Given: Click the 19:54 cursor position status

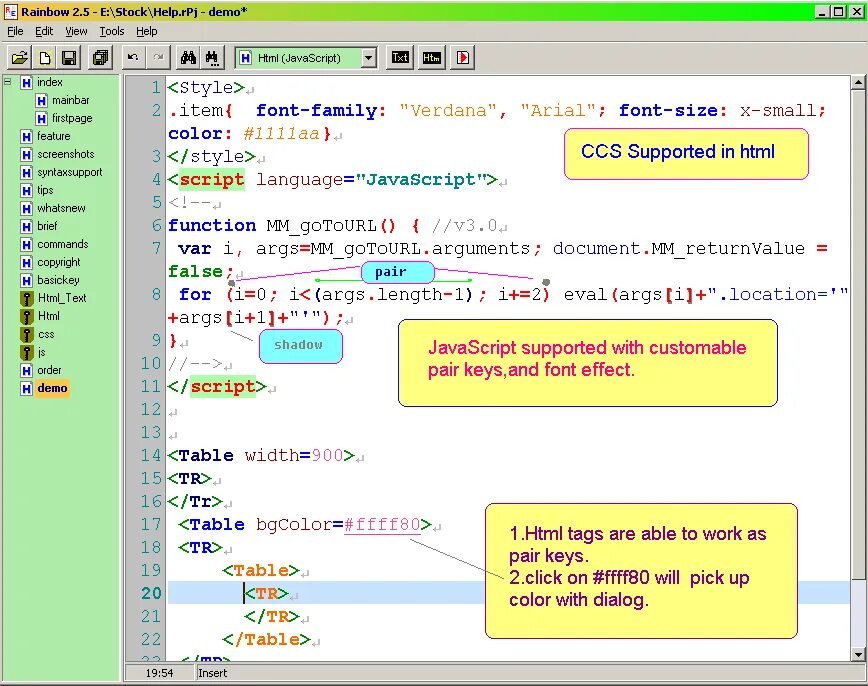Looking at the screenshot, I should pyautogui.click(x=159, y=673).
